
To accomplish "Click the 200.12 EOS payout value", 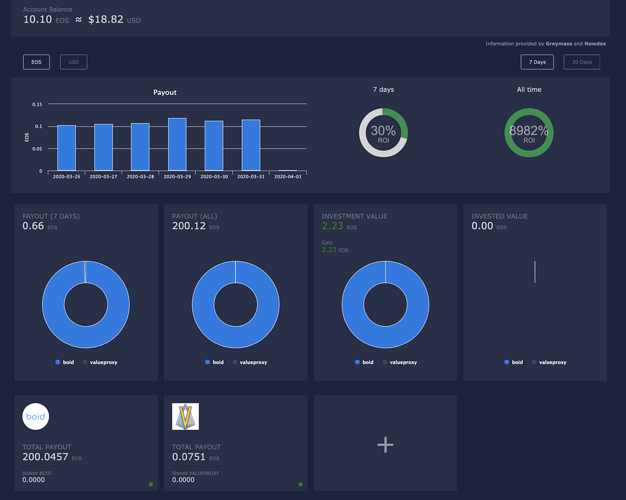I will pyautogui.click(x=196, y=226).
